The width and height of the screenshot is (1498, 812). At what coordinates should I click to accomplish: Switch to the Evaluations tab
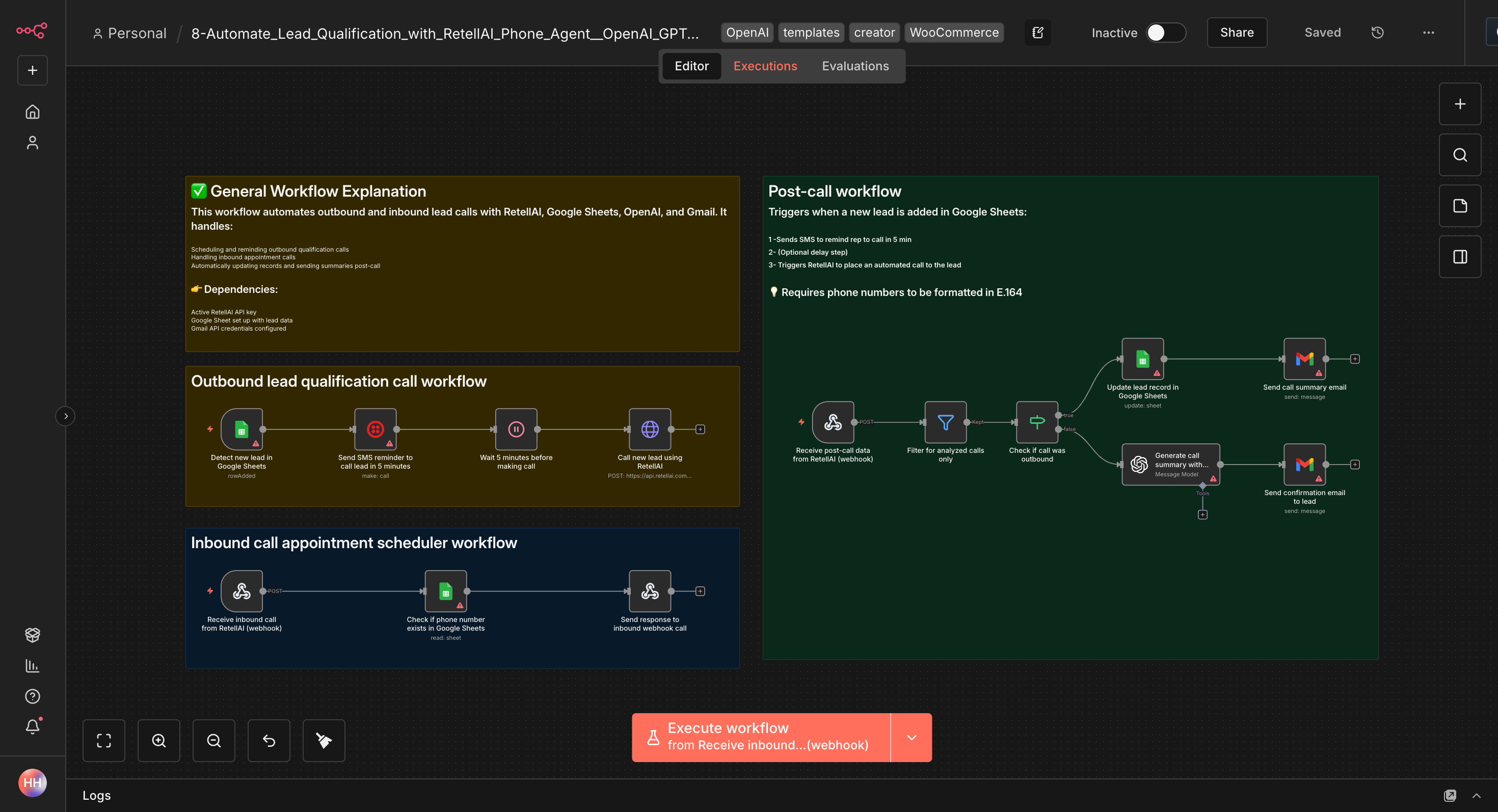(x=855, y=66)
